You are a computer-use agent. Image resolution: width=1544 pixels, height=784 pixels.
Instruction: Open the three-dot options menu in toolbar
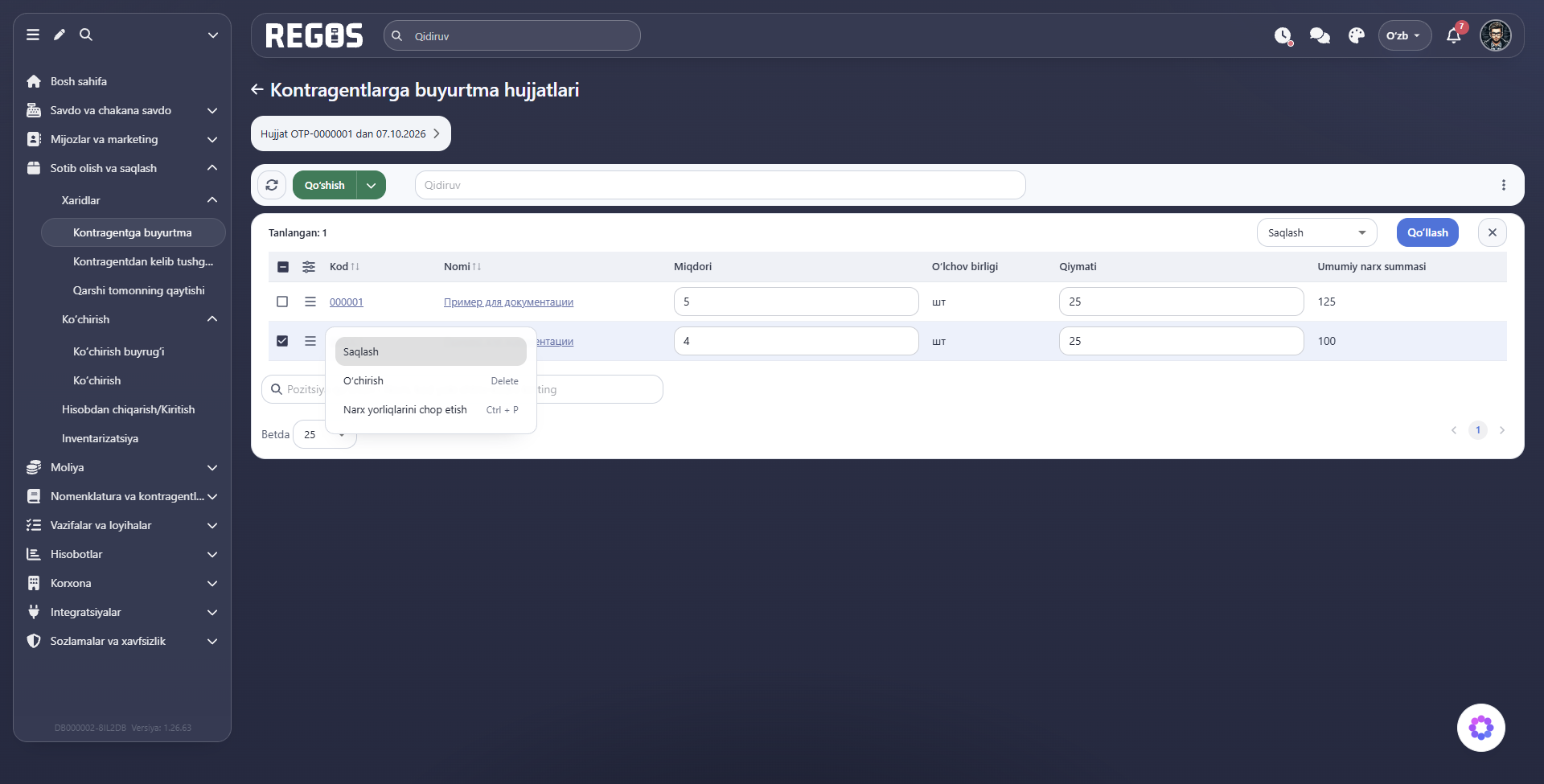pos(1504,185)
